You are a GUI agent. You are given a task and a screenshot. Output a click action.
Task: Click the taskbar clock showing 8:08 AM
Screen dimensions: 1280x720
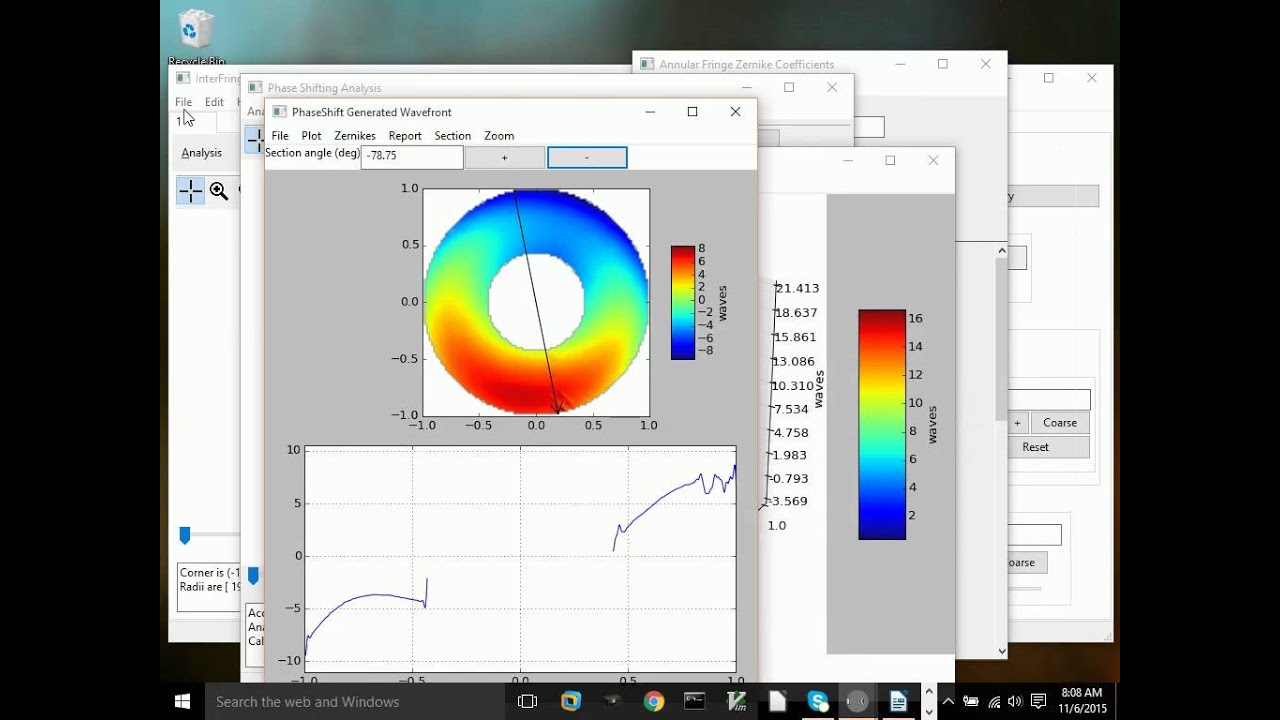tap(1084, 701)
